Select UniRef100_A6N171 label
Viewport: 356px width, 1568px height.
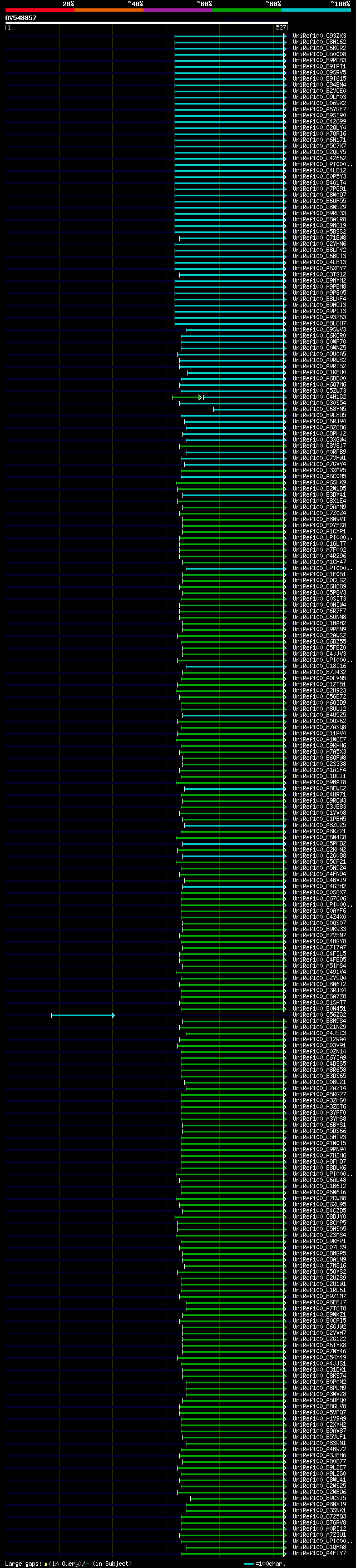click(319, 140)
